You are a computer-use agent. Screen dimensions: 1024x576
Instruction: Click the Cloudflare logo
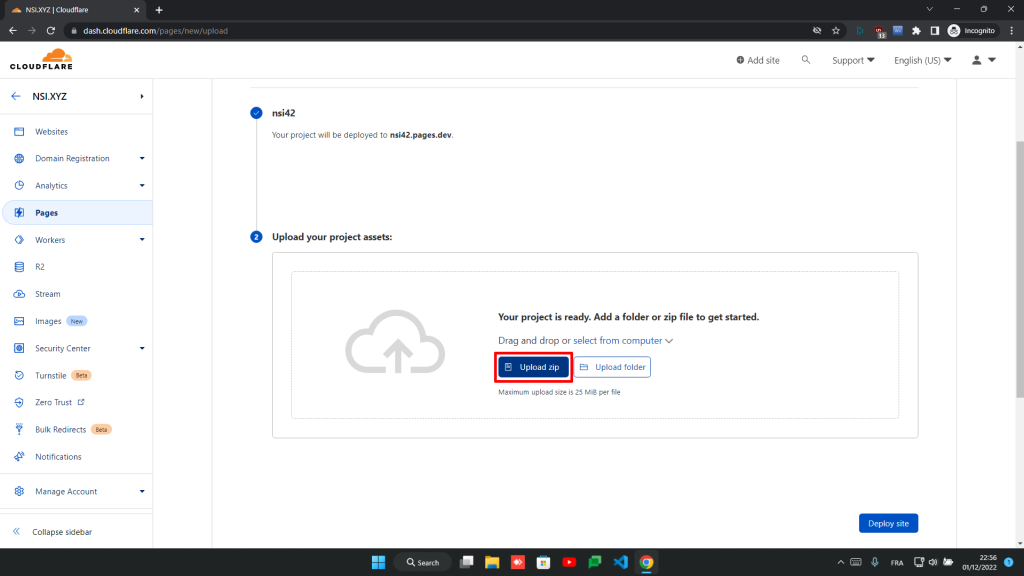pos(41,59)
